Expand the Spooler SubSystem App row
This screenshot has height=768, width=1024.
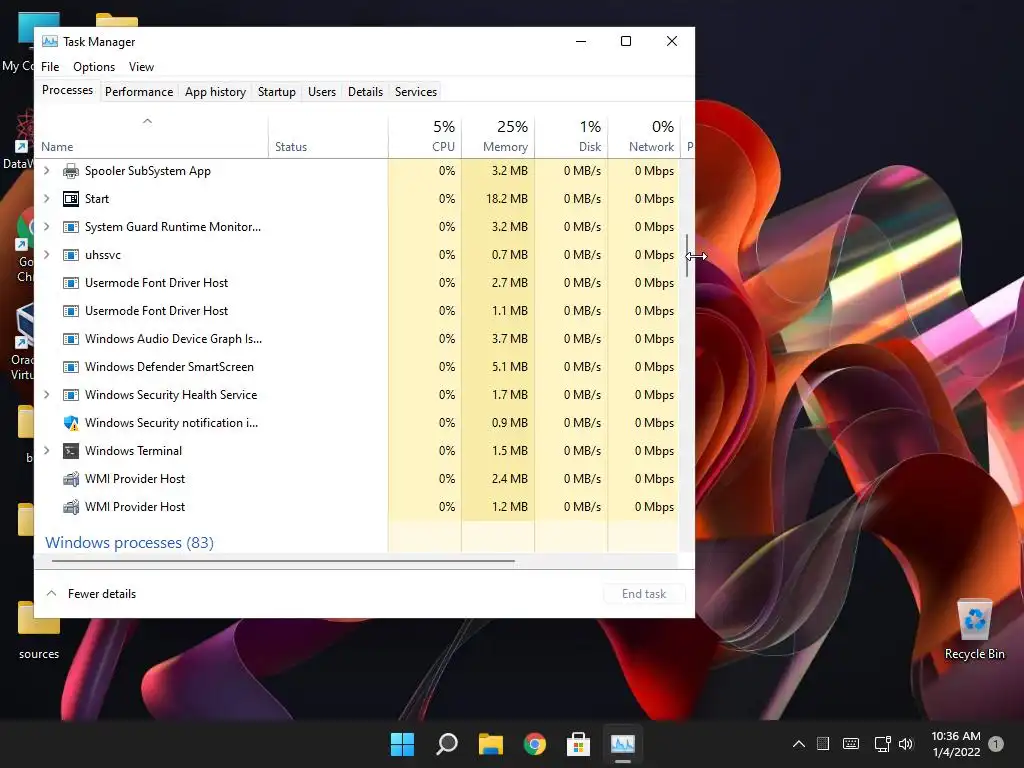[x=46, y=171]
